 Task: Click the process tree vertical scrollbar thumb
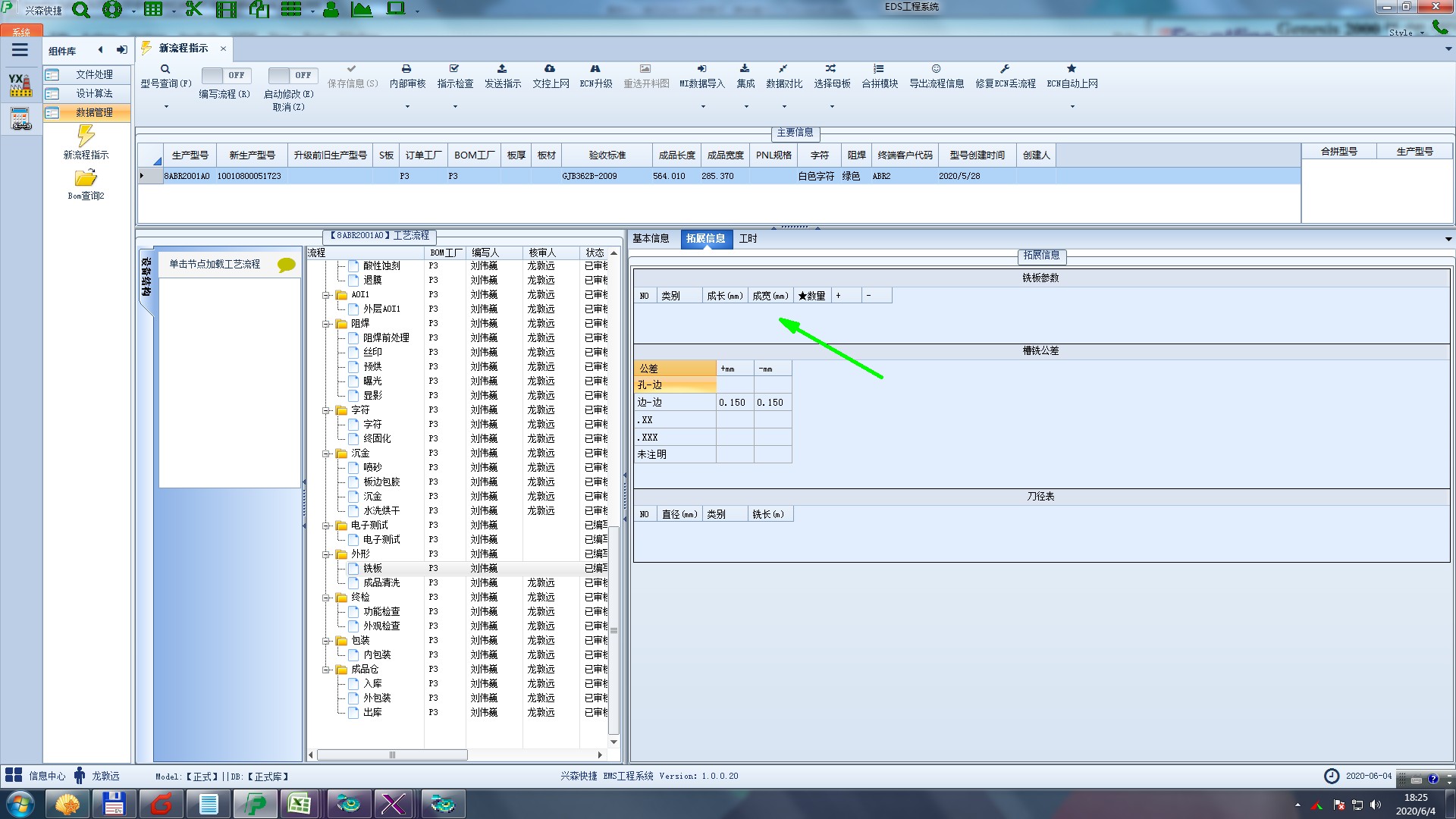tap(613, 630)
